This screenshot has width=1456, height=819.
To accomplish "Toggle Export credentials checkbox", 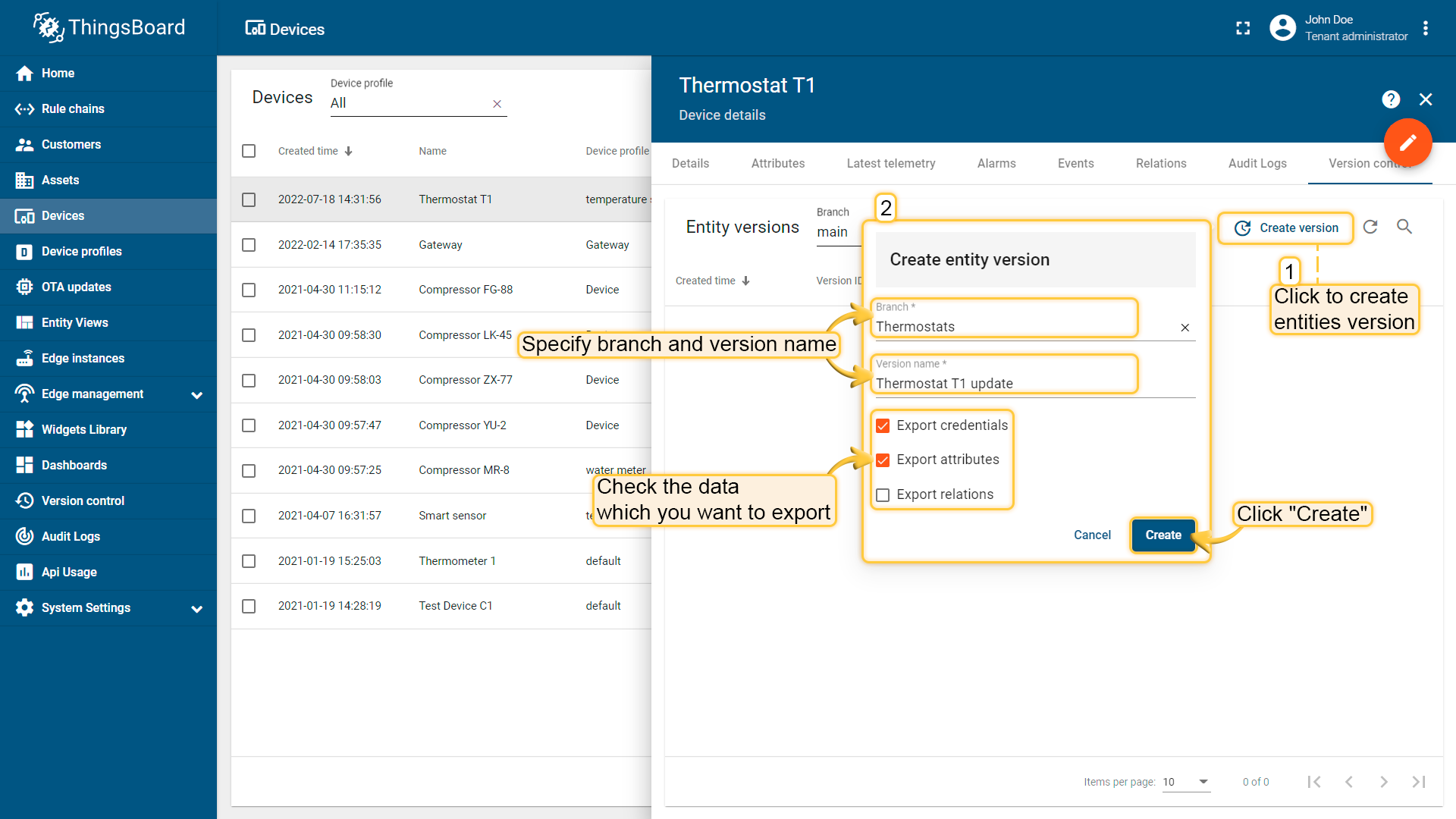I will click(883, 425).
